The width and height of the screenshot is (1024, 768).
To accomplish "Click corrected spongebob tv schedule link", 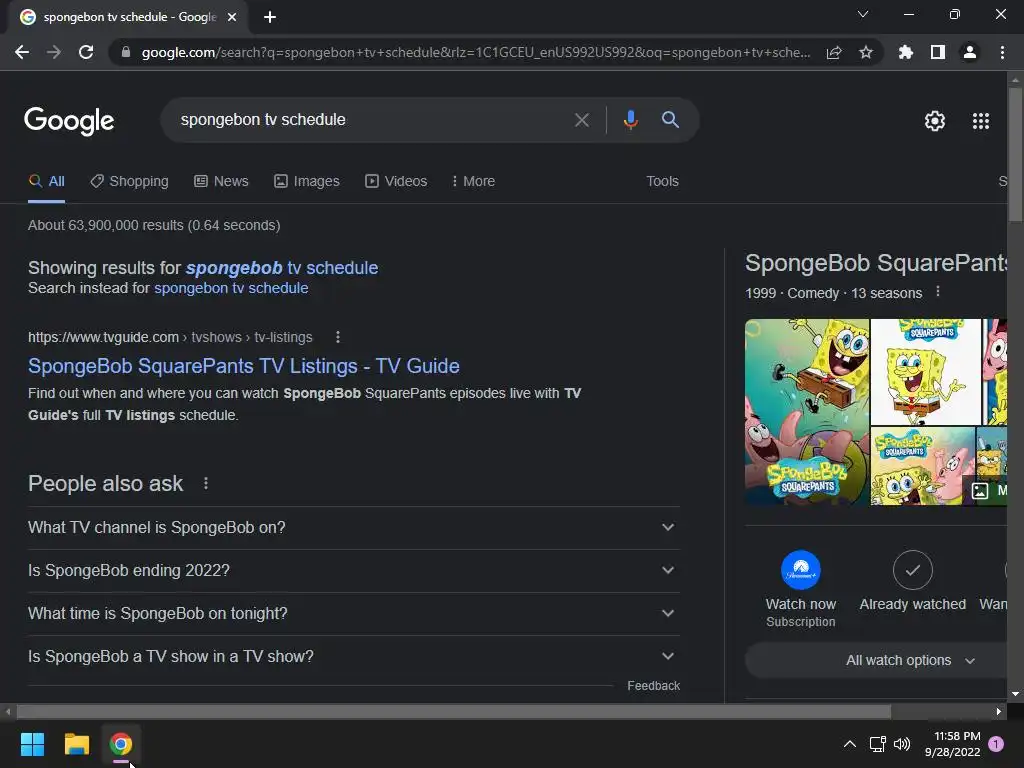I will click(x=281, y=268).
